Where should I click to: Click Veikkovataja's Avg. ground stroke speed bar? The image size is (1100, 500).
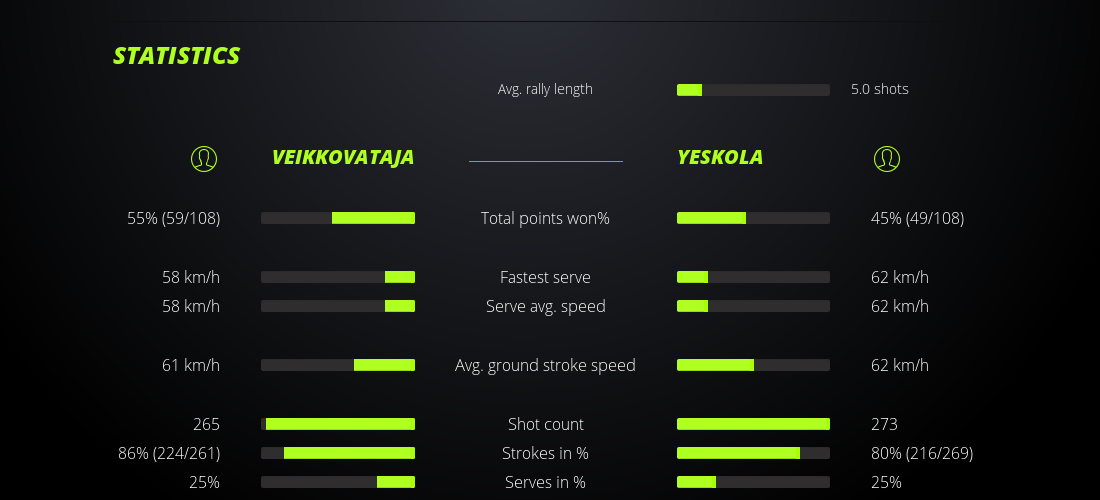pos(338,365)
